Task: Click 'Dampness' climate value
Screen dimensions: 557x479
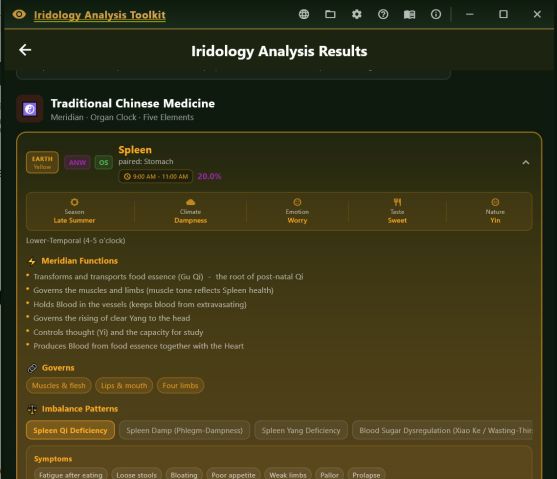Action: (191, 220)
